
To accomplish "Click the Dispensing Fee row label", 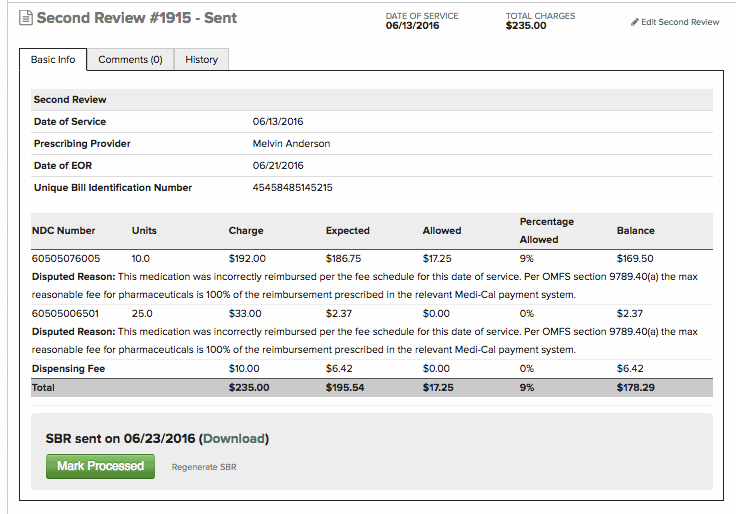I will 69,368.
